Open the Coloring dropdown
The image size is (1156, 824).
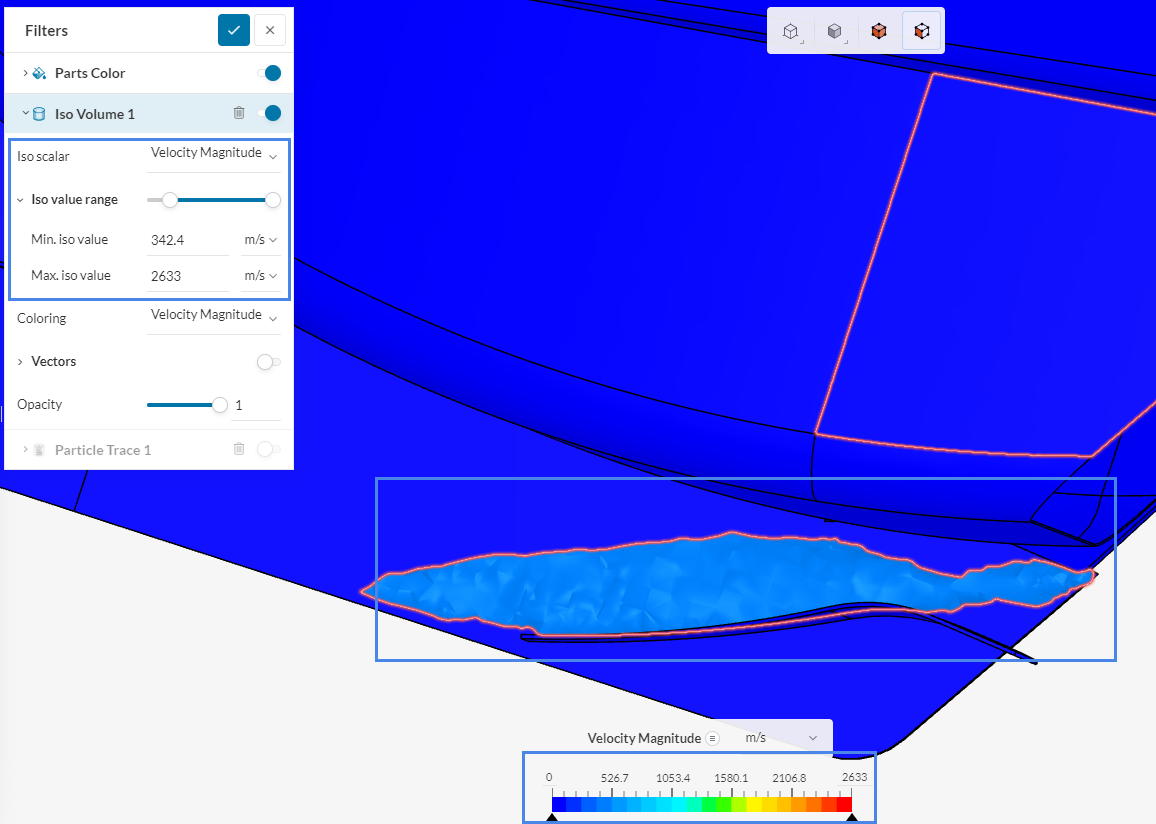tap(214, 315)
